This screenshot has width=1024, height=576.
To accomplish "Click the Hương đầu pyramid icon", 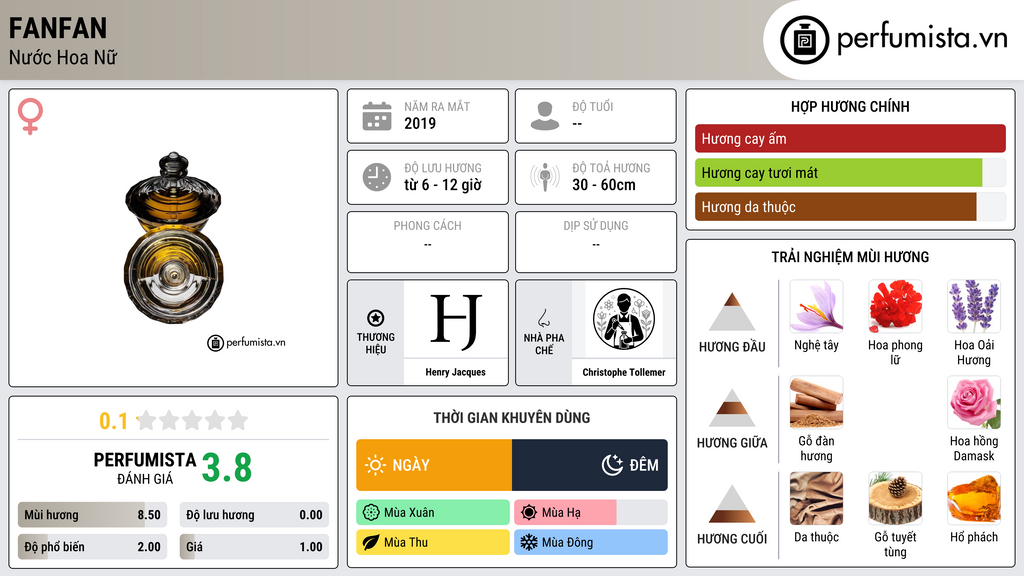I will 732,312.
